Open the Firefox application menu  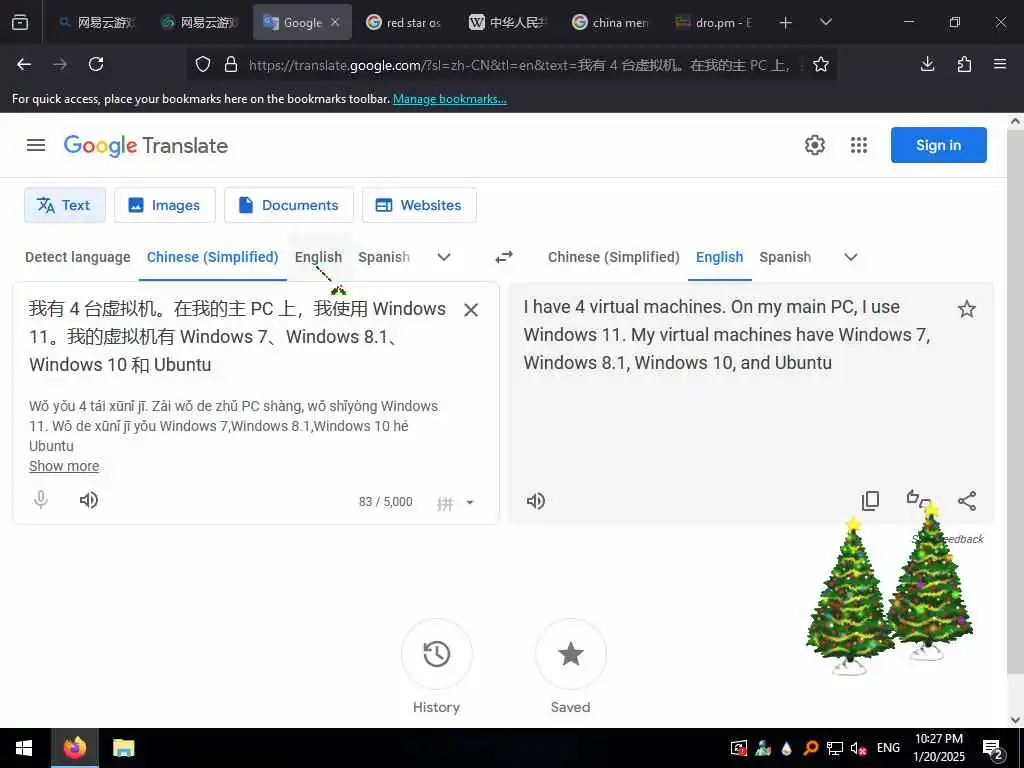[x=1000, y=64]
